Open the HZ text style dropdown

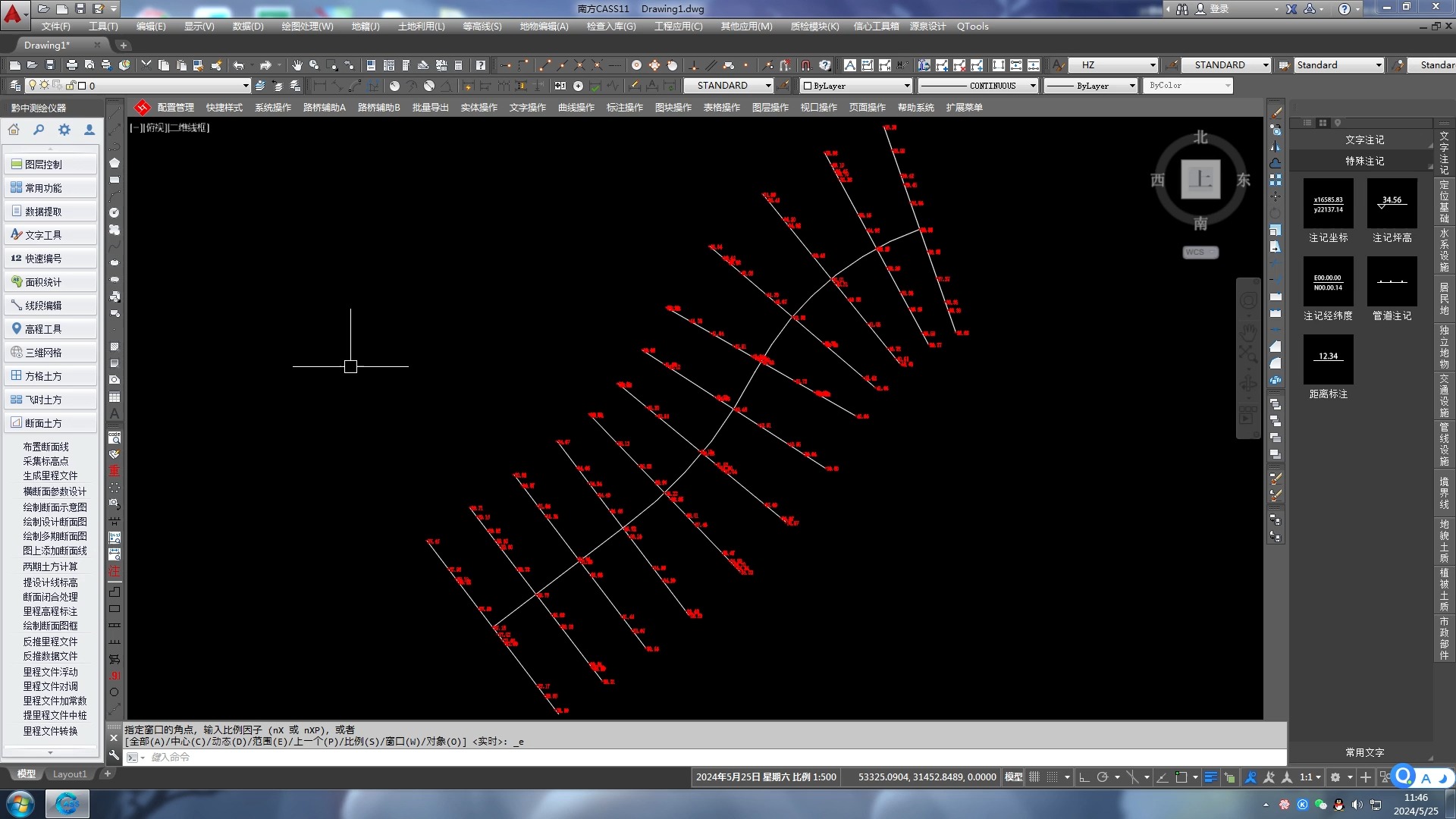(x=1152, y=65)
